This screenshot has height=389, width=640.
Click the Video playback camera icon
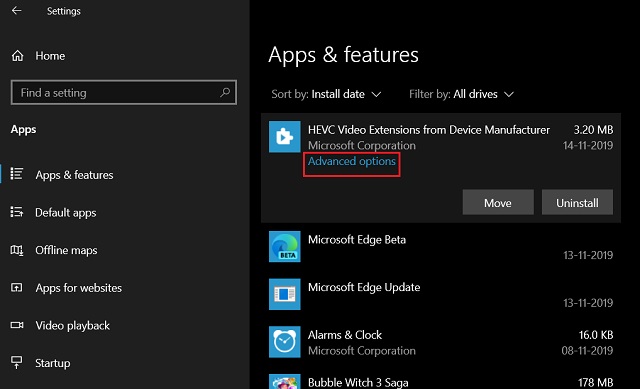[17, 325]
